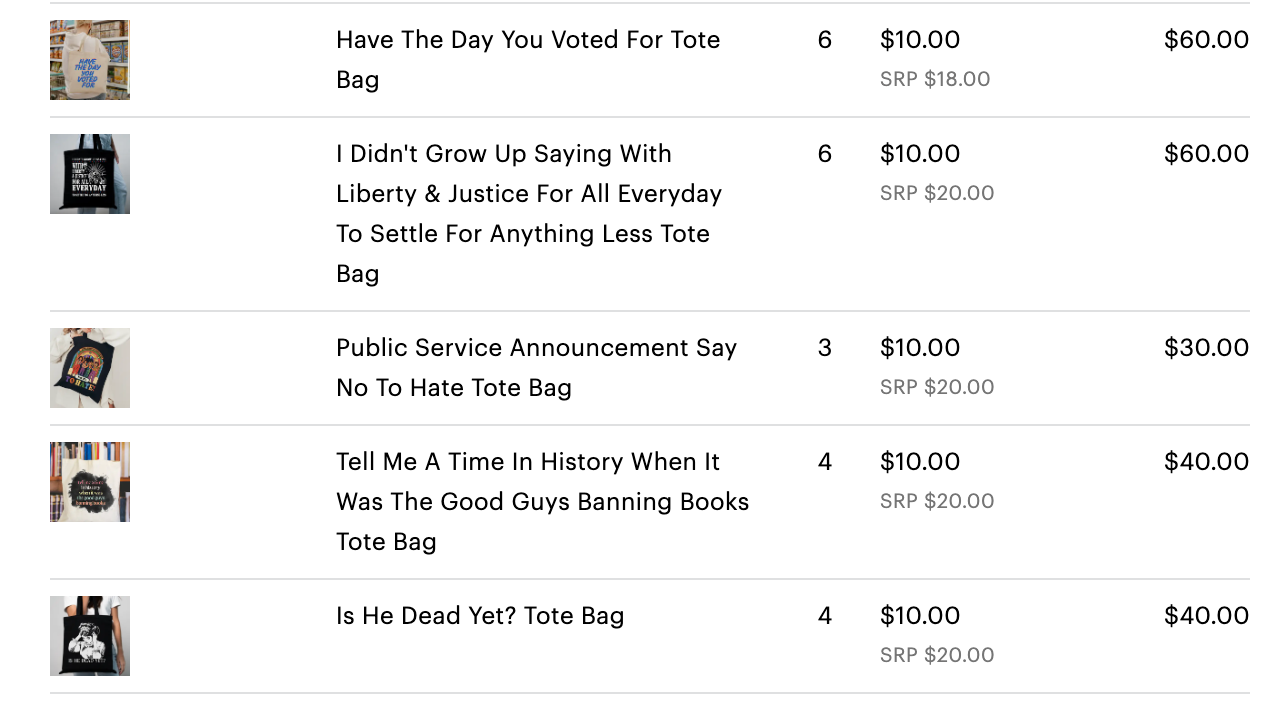Click SRP $20.00 under Is He Dead Yet?
Viewport: 1264px width, 704px height.
(x=937, y=655)
